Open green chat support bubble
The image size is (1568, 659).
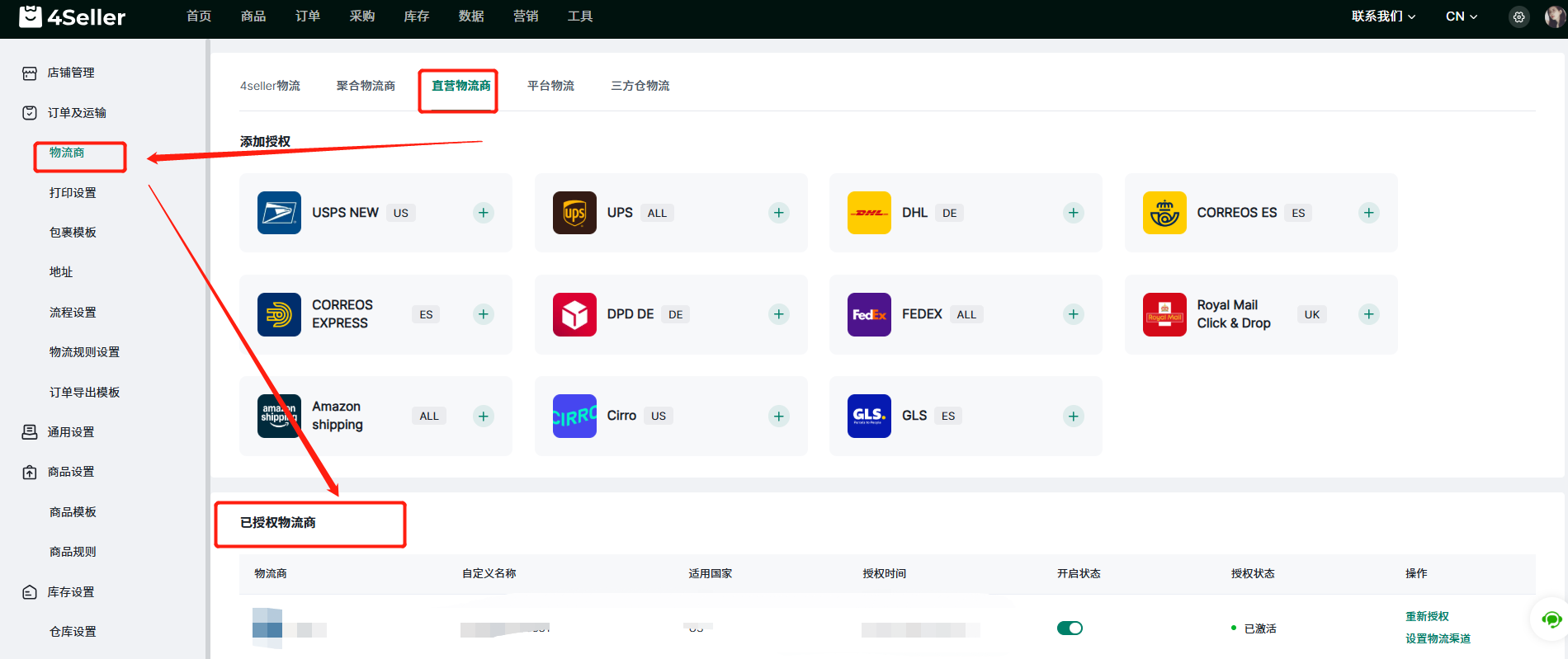coord(1551,619)
